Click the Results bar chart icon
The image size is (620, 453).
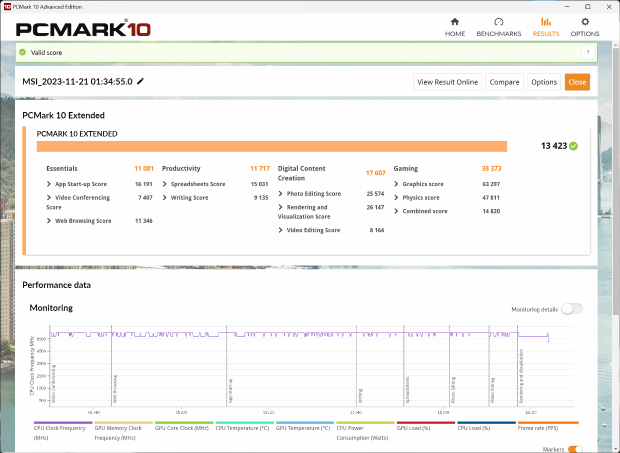546,22
